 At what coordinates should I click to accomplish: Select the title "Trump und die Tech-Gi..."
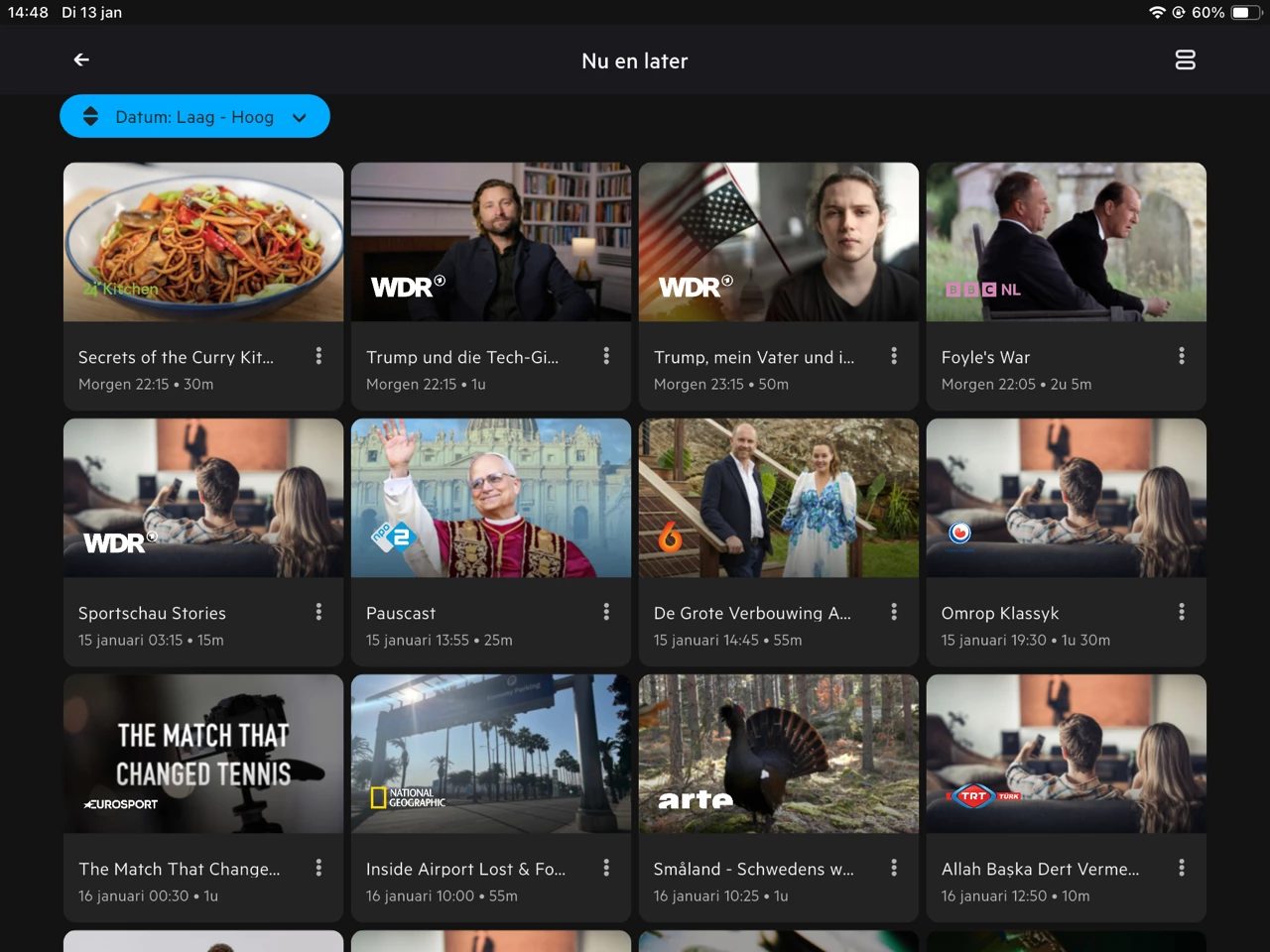pos(462,357)
